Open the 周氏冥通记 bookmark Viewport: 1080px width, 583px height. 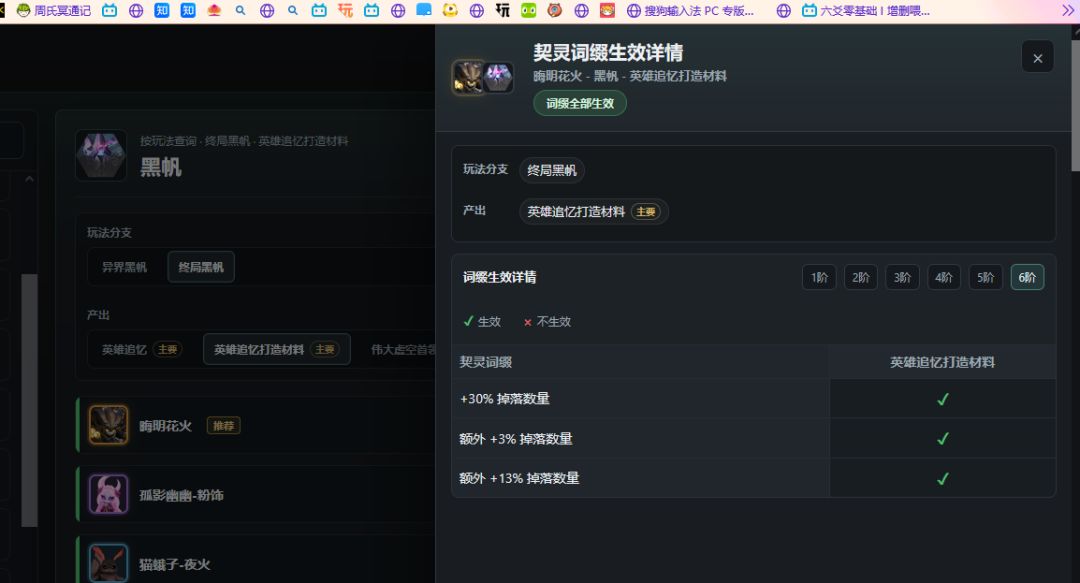[54, 10]
